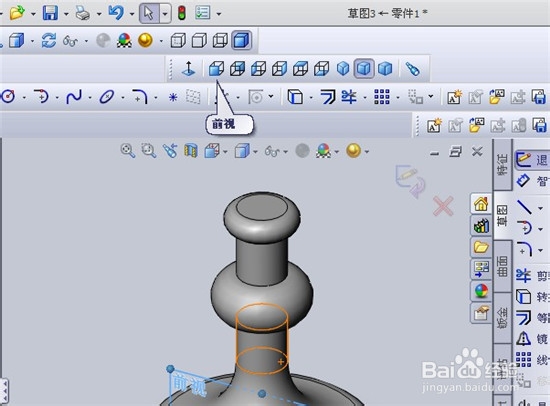Image resolution: width=550 pixels, height=406 pixels.
Task: Click Mirror Entities (镜) in the side panel
Action: tap(532, 339)
